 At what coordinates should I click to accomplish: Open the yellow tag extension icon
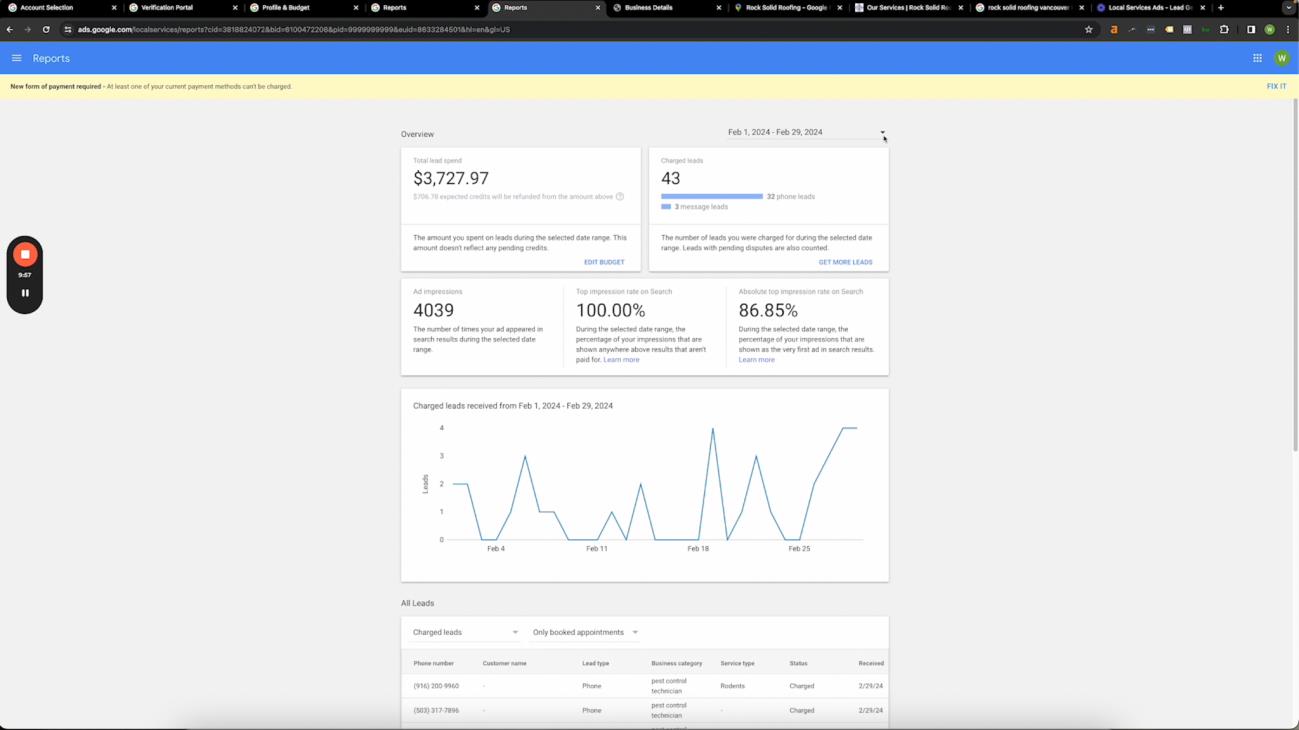(1169, 30)
